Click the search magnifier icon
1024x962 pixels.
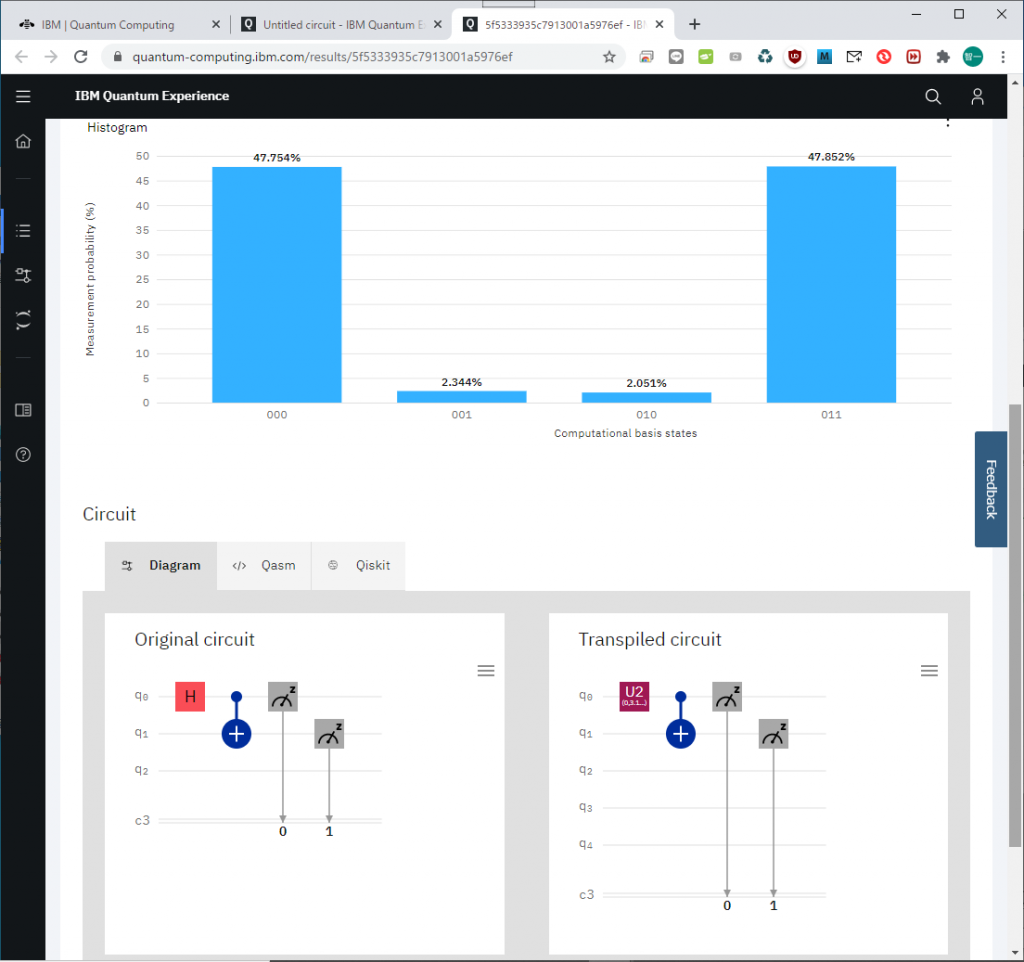933,96
